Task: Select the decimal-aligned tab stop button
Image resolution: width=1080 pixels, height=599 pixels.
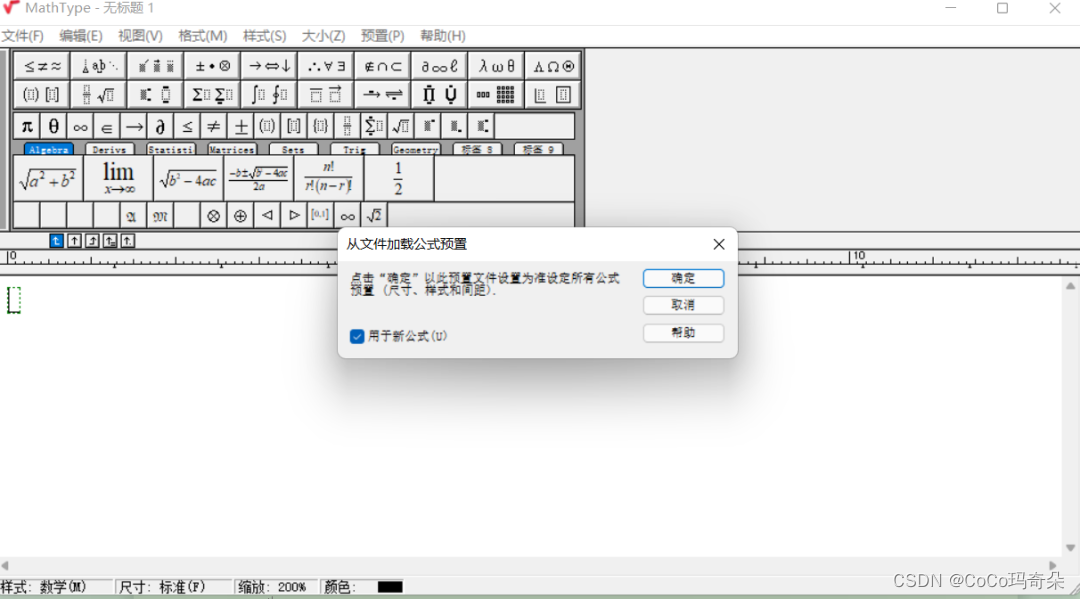Action: tap(128, 241)
